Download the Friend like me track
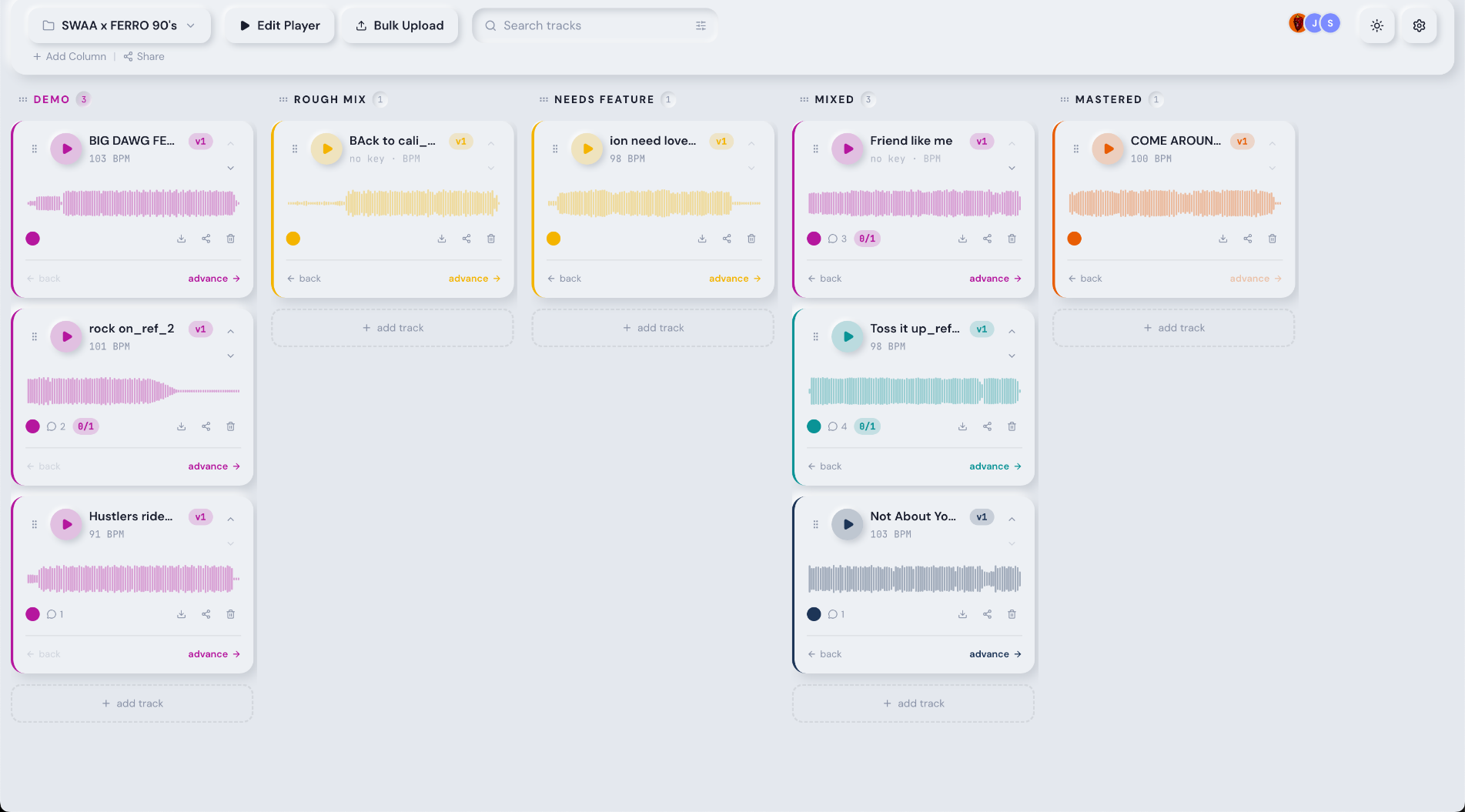Viewport: 1465px width, 812px height. click(962, 239)
